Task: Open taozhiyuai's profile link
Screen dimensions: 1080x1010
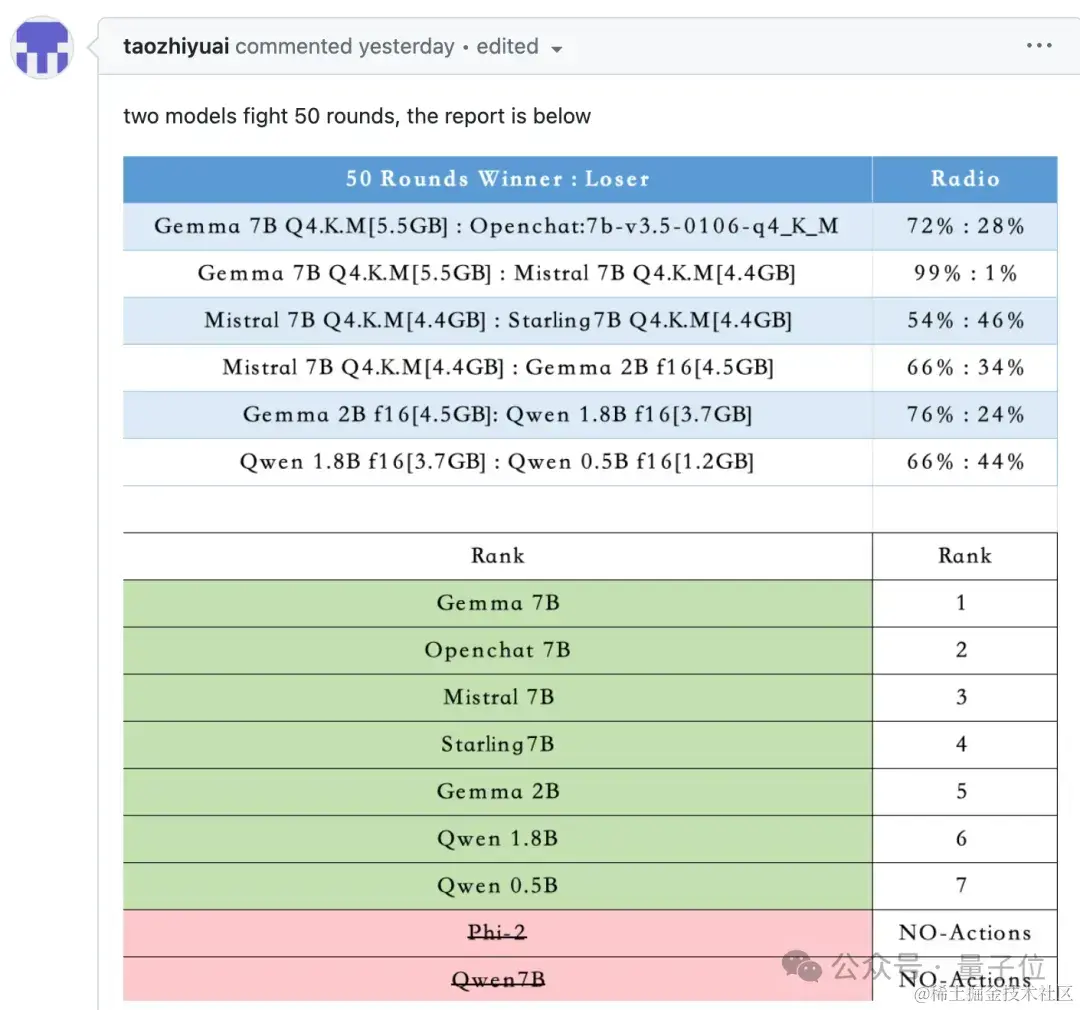Action: coord(175,46)
